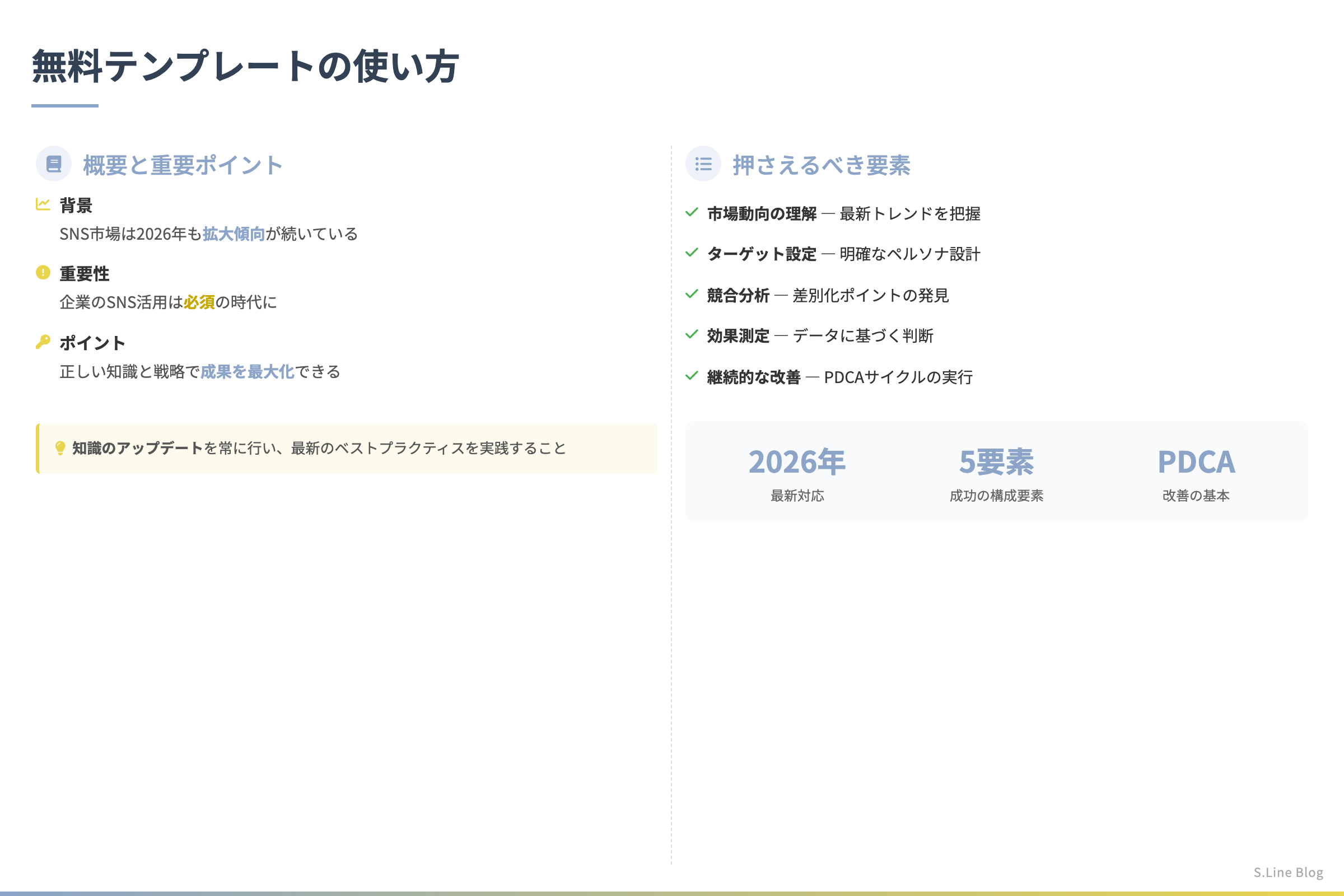Viewport: 1344px width, 896px height.
Task: Click the S.Line Blog footer text
Action: [x=1288, y=872]
